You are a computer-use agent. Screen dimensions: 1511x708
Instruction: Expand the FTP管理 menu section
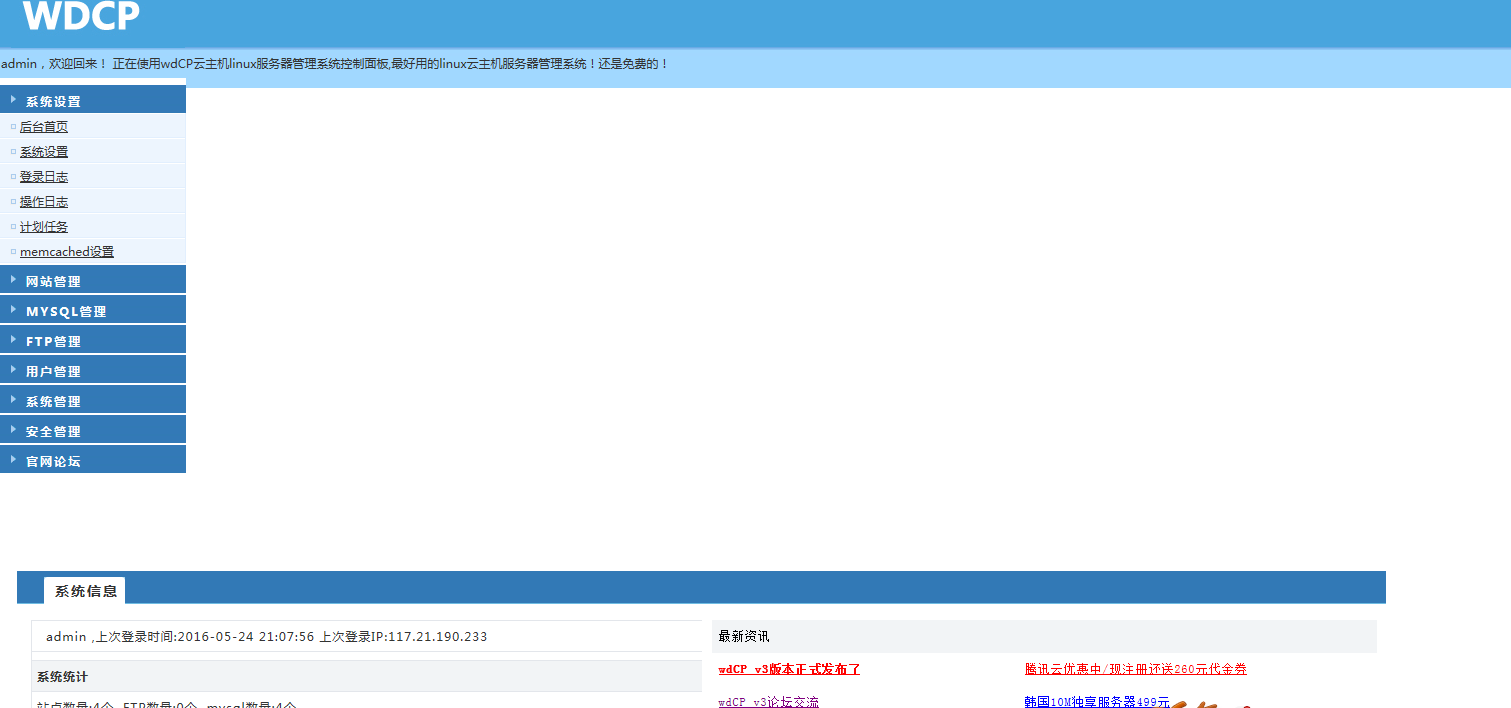[x=93, y=341]
